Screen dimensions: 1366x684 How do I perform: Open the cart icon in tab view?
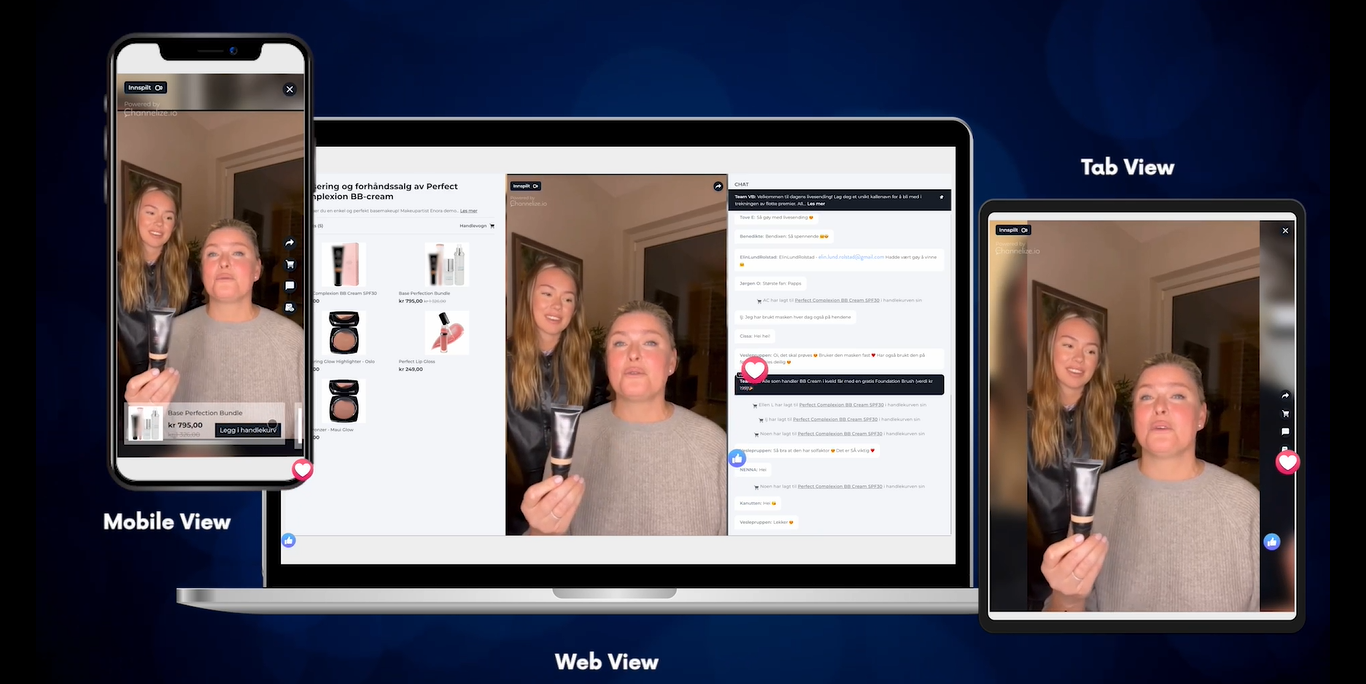1285,414
